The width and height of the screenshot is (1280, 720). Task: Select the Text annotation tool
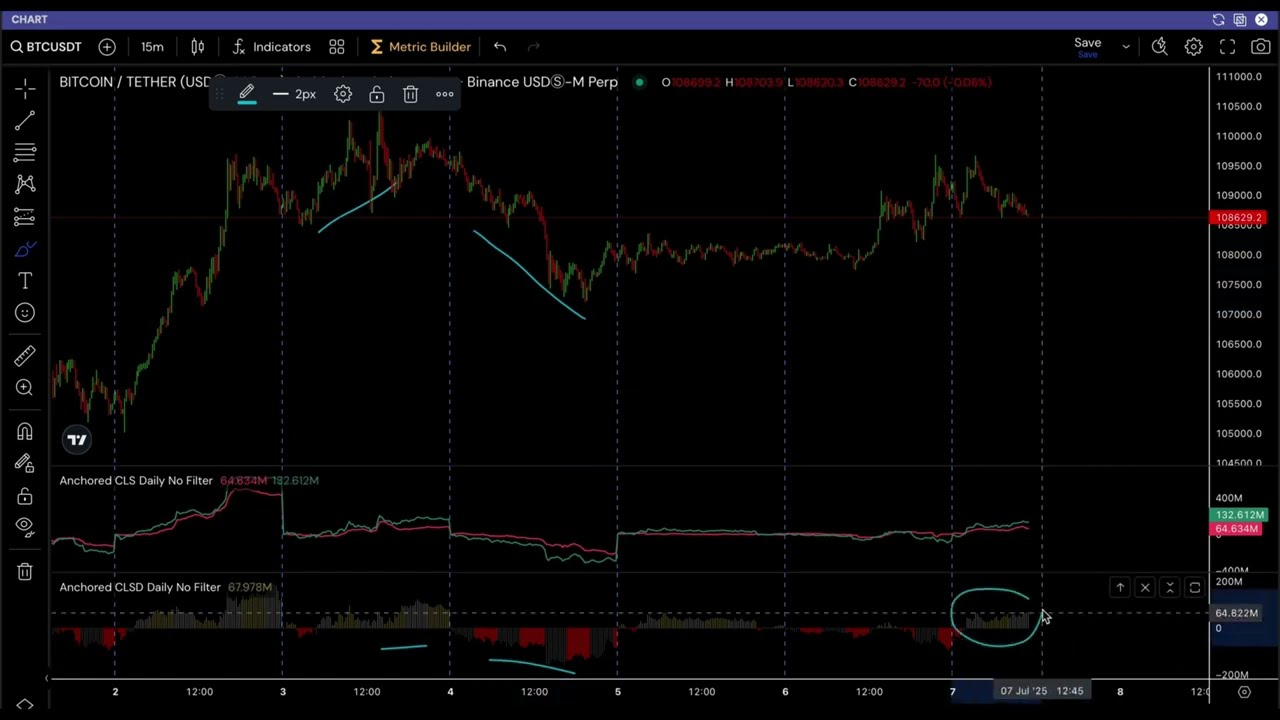[x=25, y=281]
